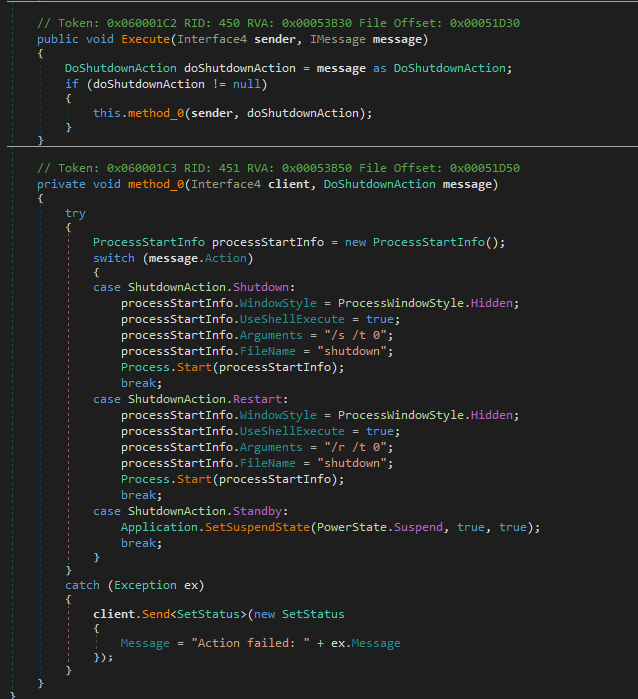
Task: Click ProcessStartInfo constructor after the new keyword
Action: [x=429, y=242]
